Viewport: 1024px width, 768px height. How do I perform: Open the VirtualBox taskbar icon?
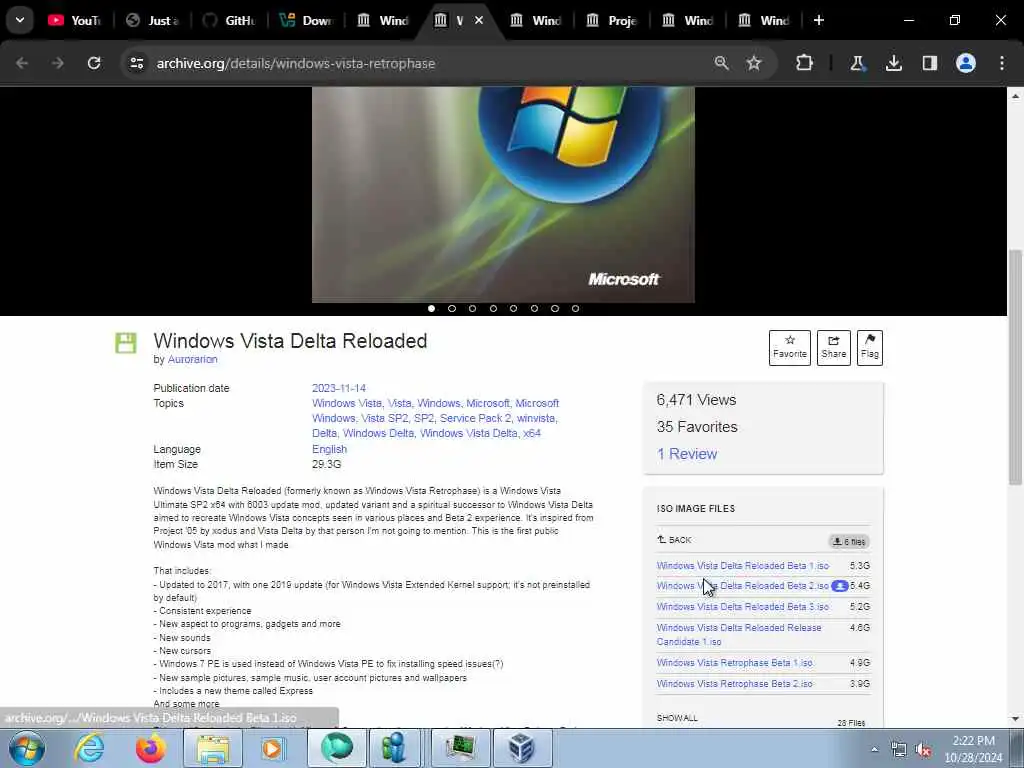pyautogui.click(x=522, y=748)
